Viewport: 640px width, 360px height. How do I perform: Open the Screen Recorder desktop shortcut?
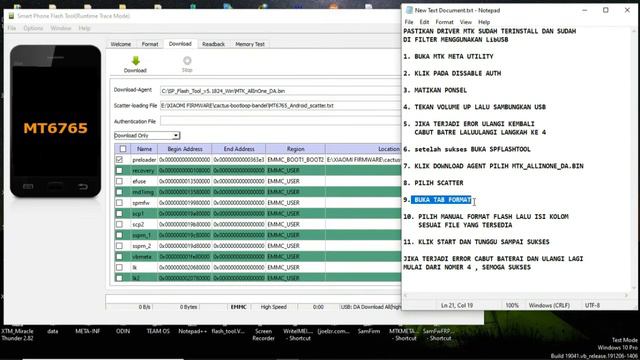[x=263, y=334]
